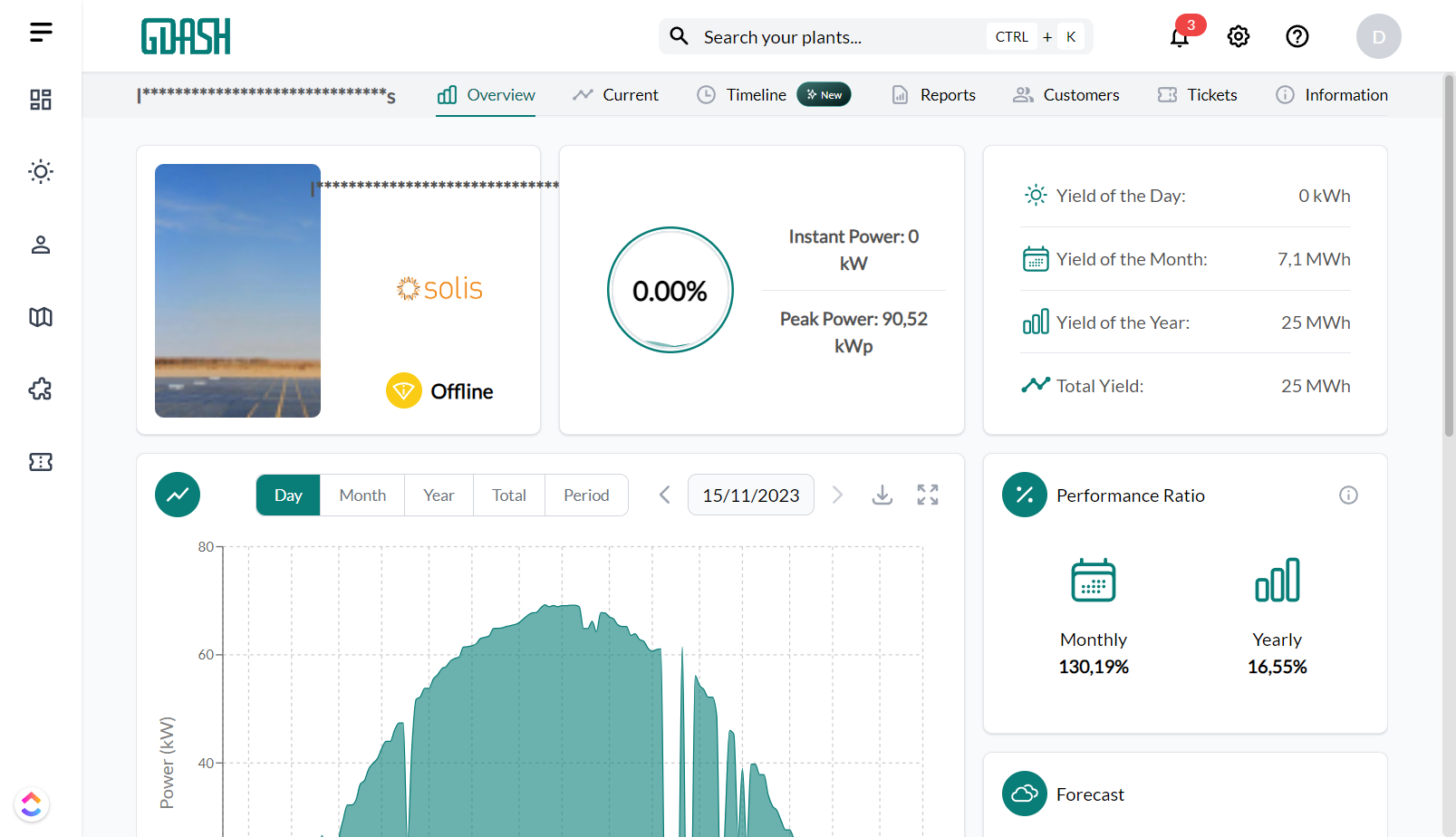Open the user profile sidebar icon

[41, 245]
